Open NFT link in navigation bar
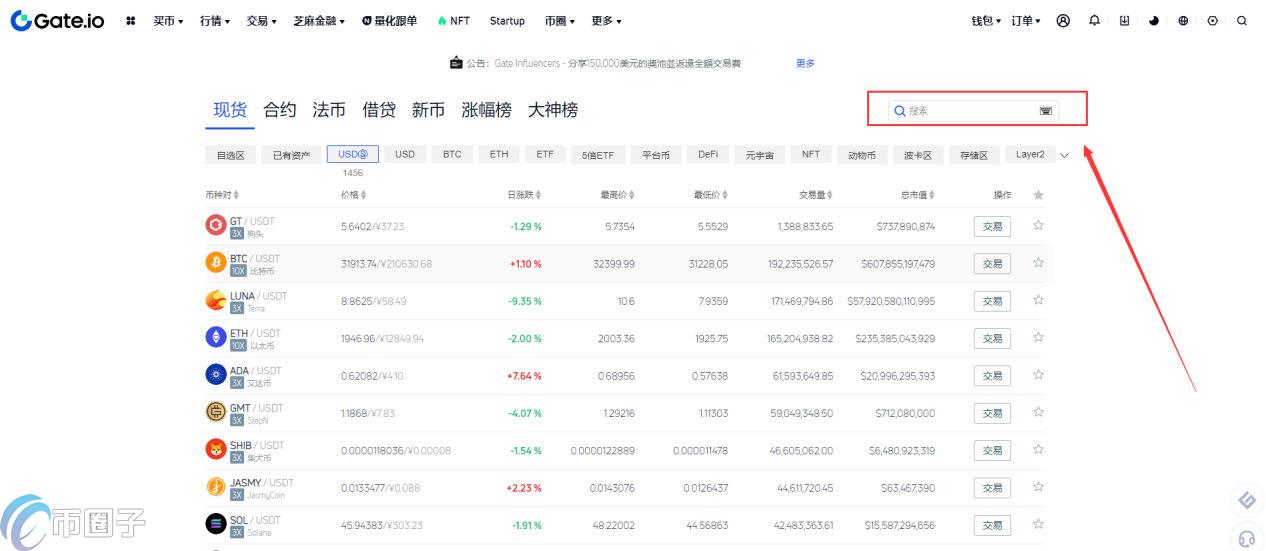The width and height of the screenshot is (1266, 551). 454,21
